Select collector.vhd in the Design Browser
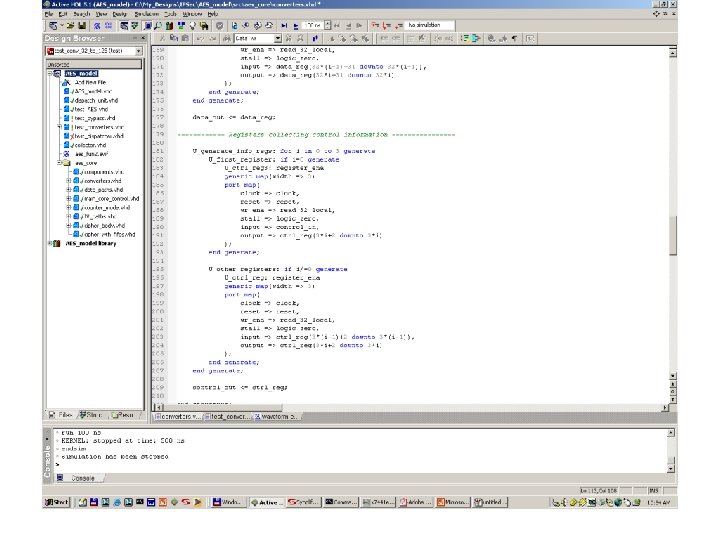Screen dimensions: 720x540 (90, 144)
